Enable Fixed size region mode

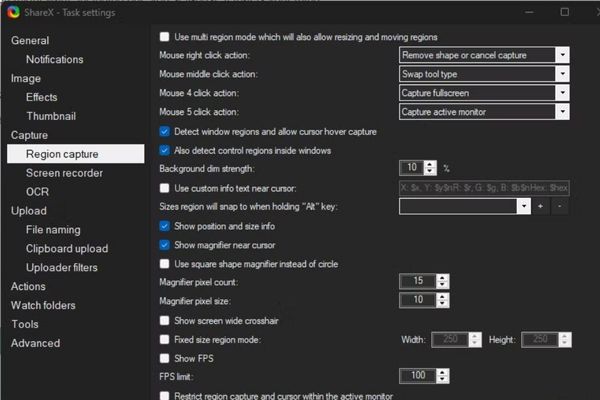point(165,340)
